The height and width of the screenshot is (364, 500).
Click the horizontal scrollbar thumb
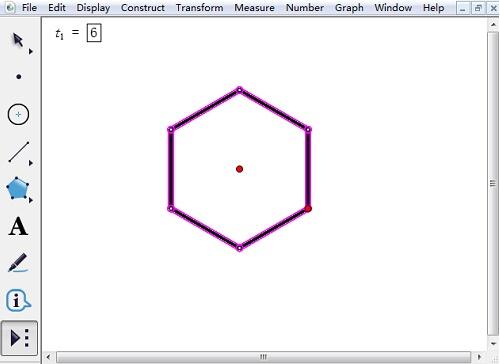coord(263,357)
